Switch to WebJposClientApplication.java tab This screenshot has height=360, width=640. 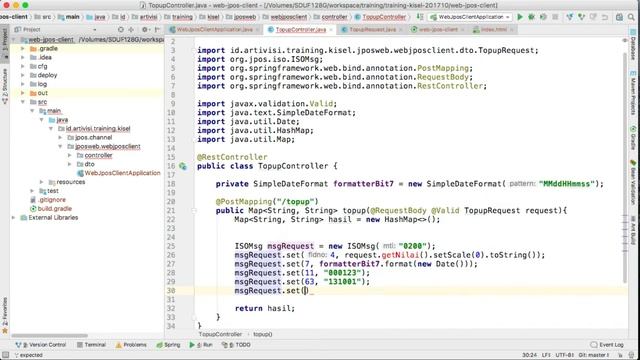(x=214, y=29)
